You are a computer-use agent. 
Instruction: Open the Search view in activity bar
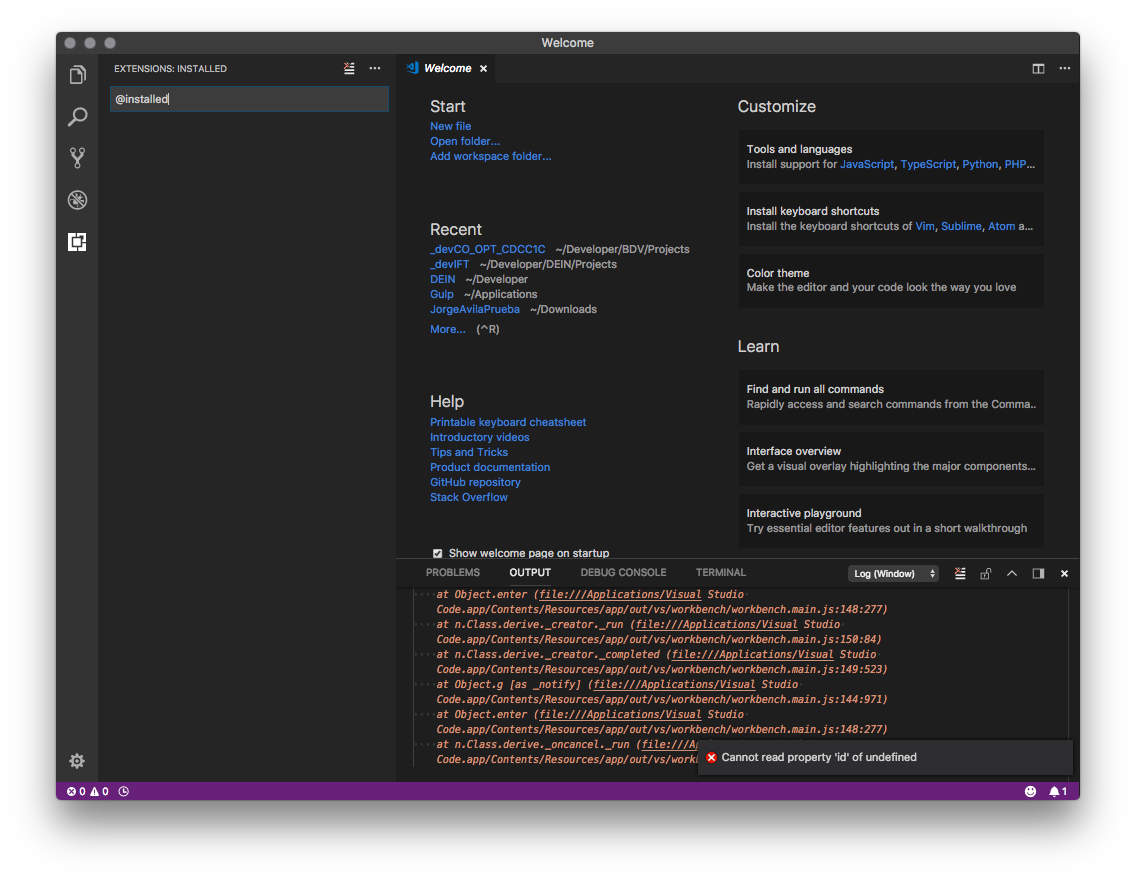[78, 117]
